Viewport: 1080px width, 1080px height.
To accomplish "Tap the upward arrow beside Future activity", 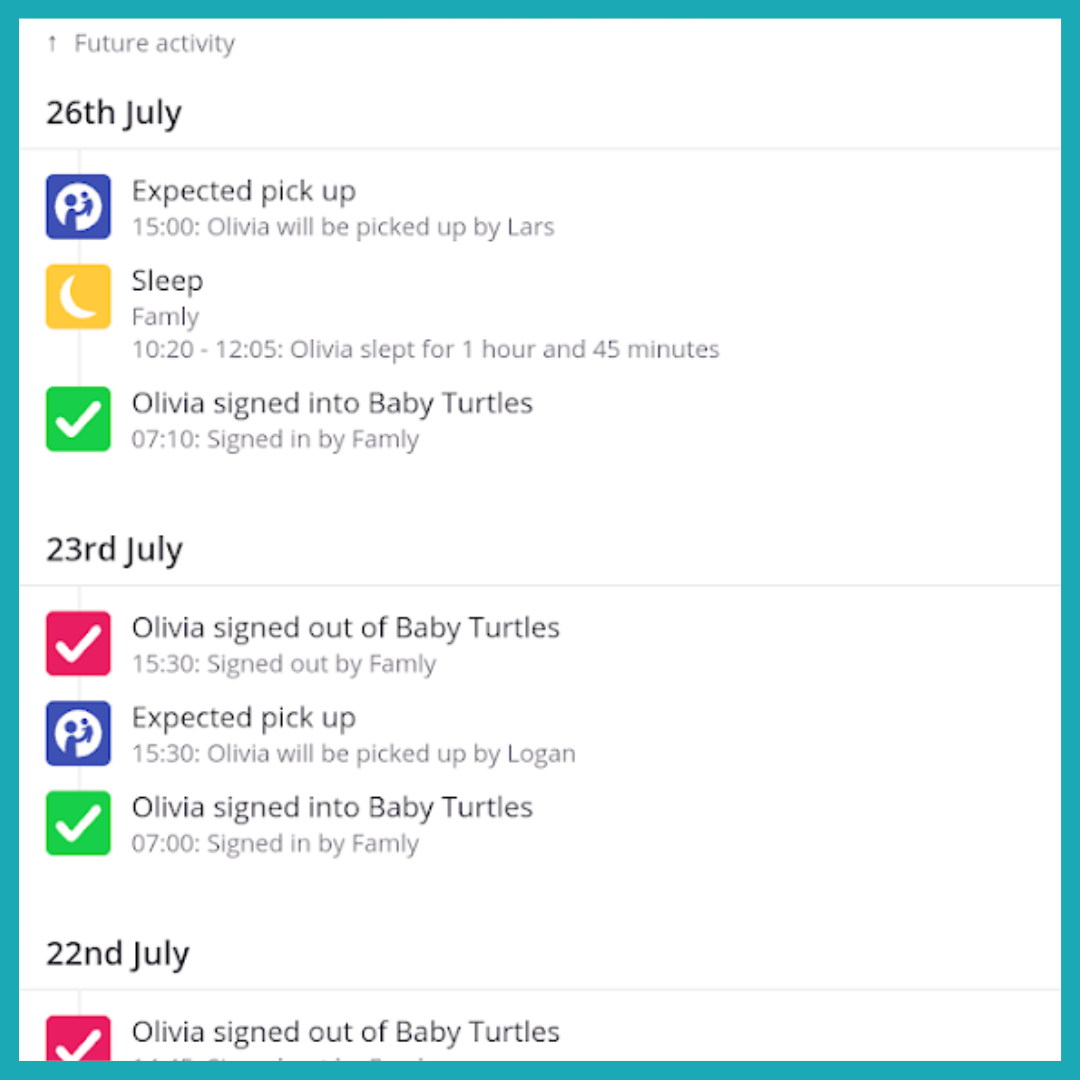I will 52,43.
